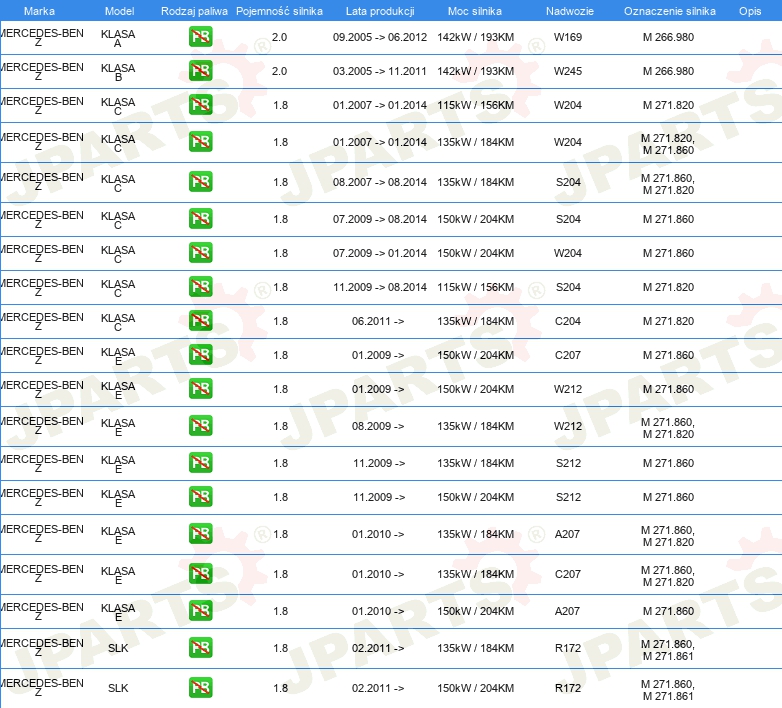Viewport: 782px width, 708px height.
Task: Click the fuel icon for S212 135kW row
Action: point(200,464)
